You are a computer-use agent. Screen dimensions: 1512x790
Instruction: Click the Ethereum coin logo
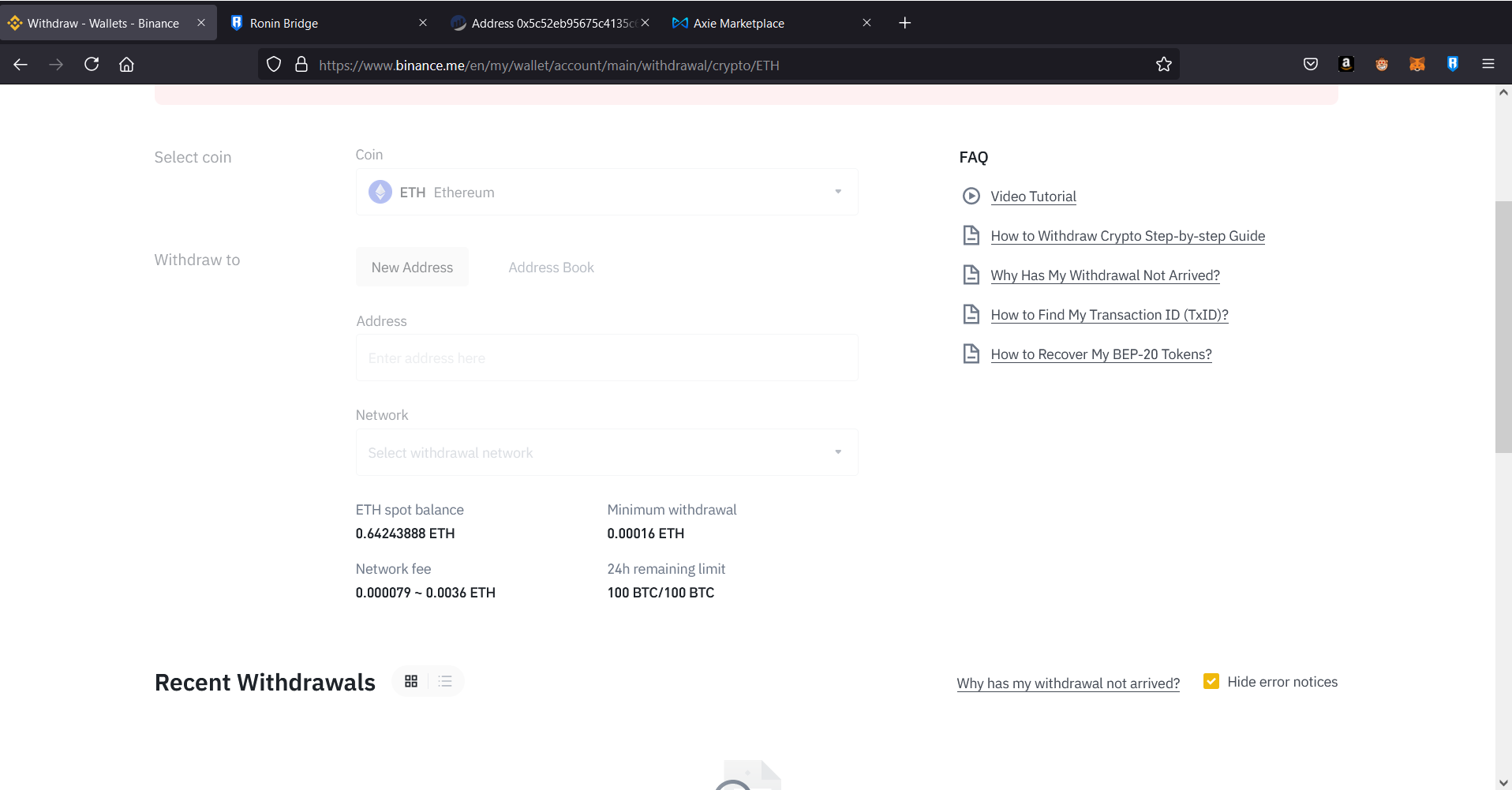point(380,192)
